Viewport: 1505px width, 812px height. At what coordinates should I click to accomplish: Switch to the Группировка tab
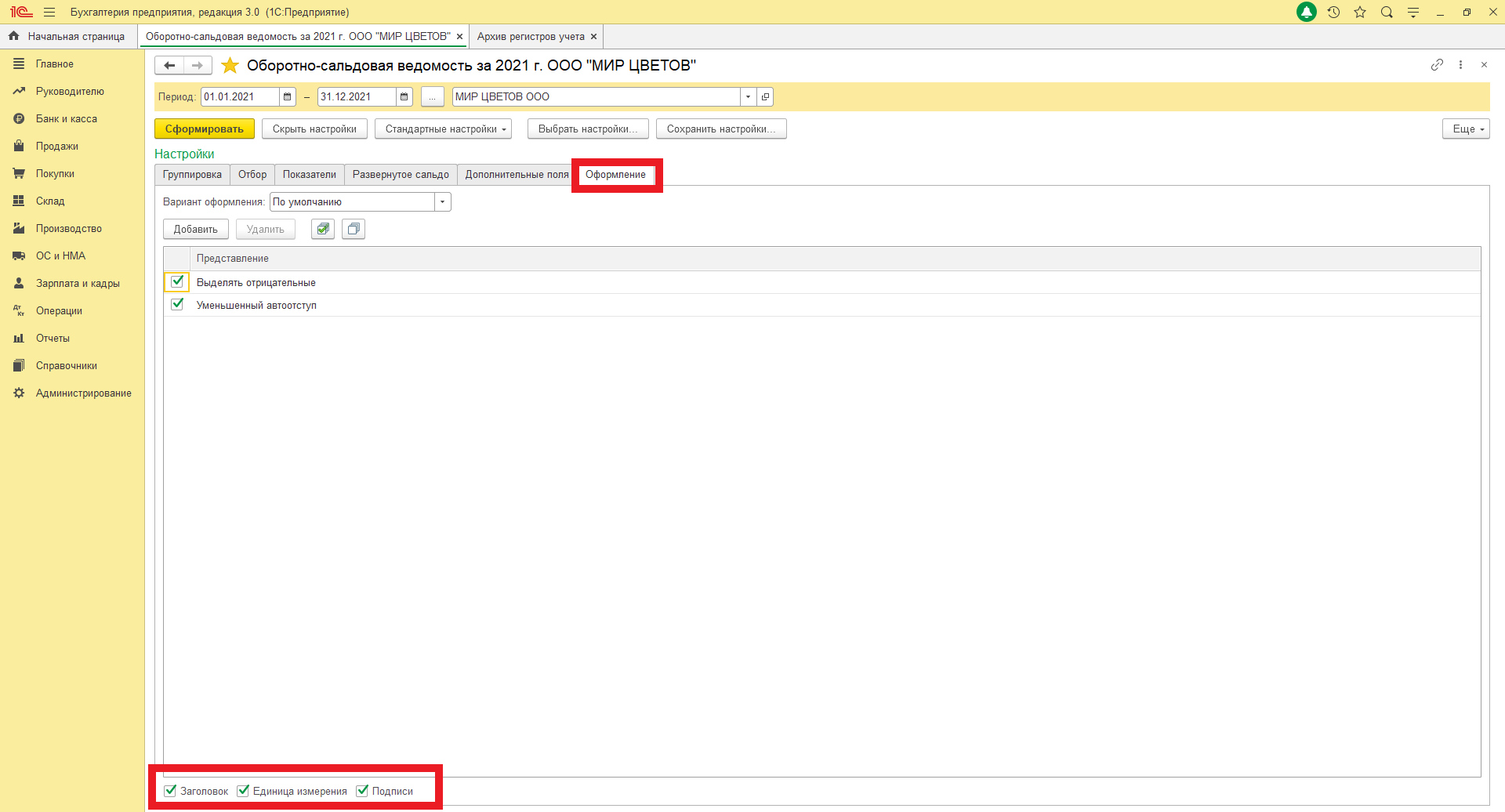pos(192,175)
